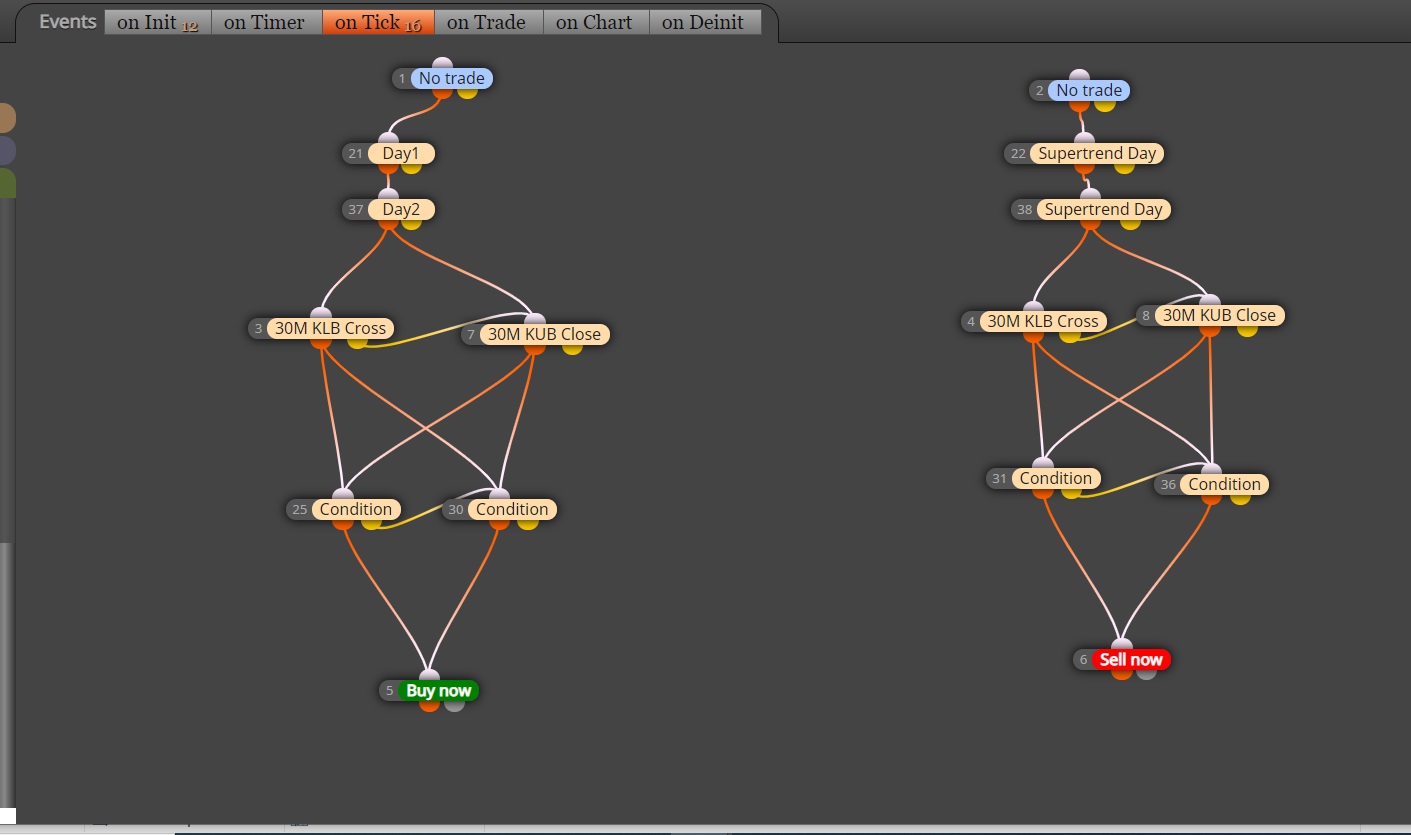Image resolution: width=1411 pixels, height=835 pixels.
Task: Open the on Chart events tab
Action: point(595,22)
